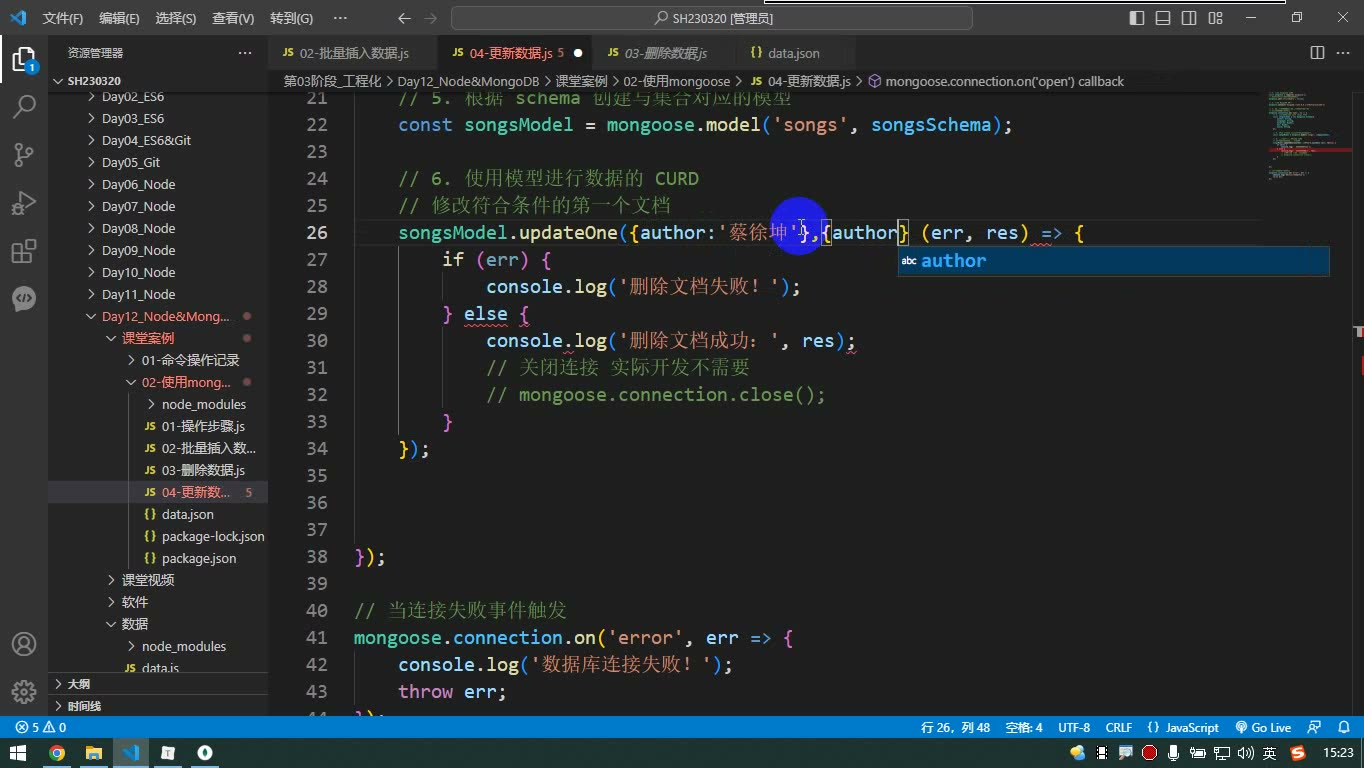Click the red record icon in system tray
This screenshot has height=768, width=1364.
point(1150,753)
